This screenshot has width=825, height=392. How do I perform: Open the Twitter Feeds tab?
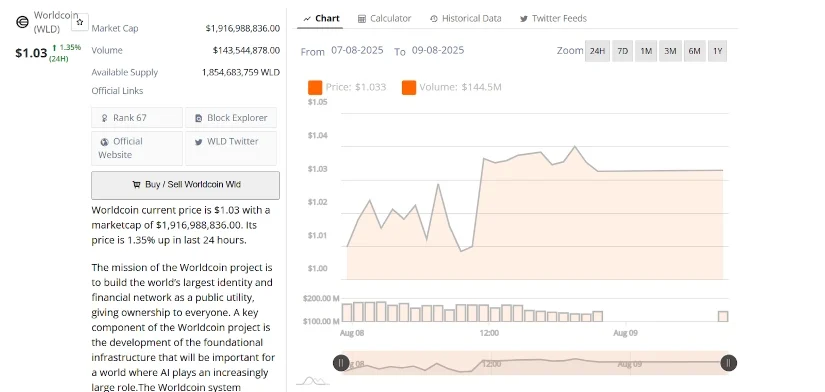[553, 18]
